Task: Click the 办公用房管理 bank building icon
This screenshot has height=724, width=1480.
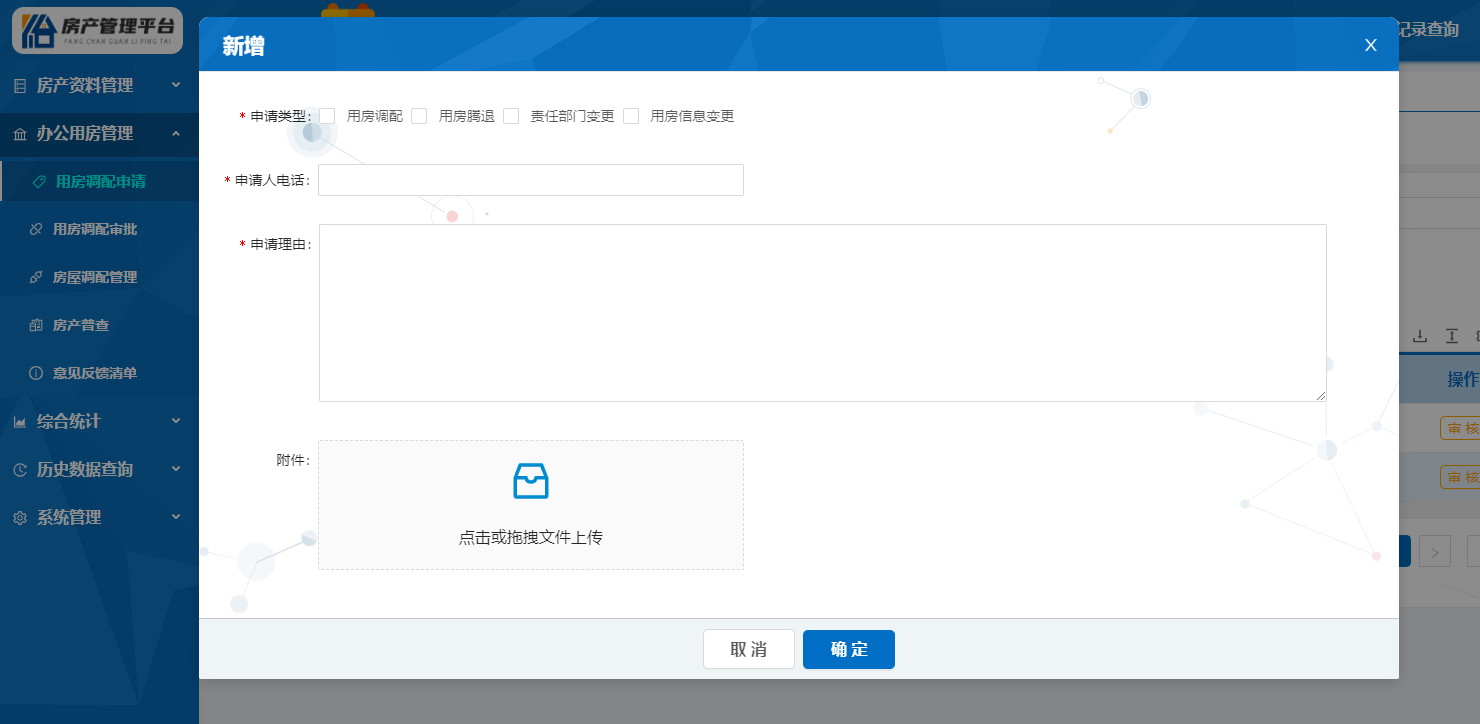Action: tap(20, 134)
